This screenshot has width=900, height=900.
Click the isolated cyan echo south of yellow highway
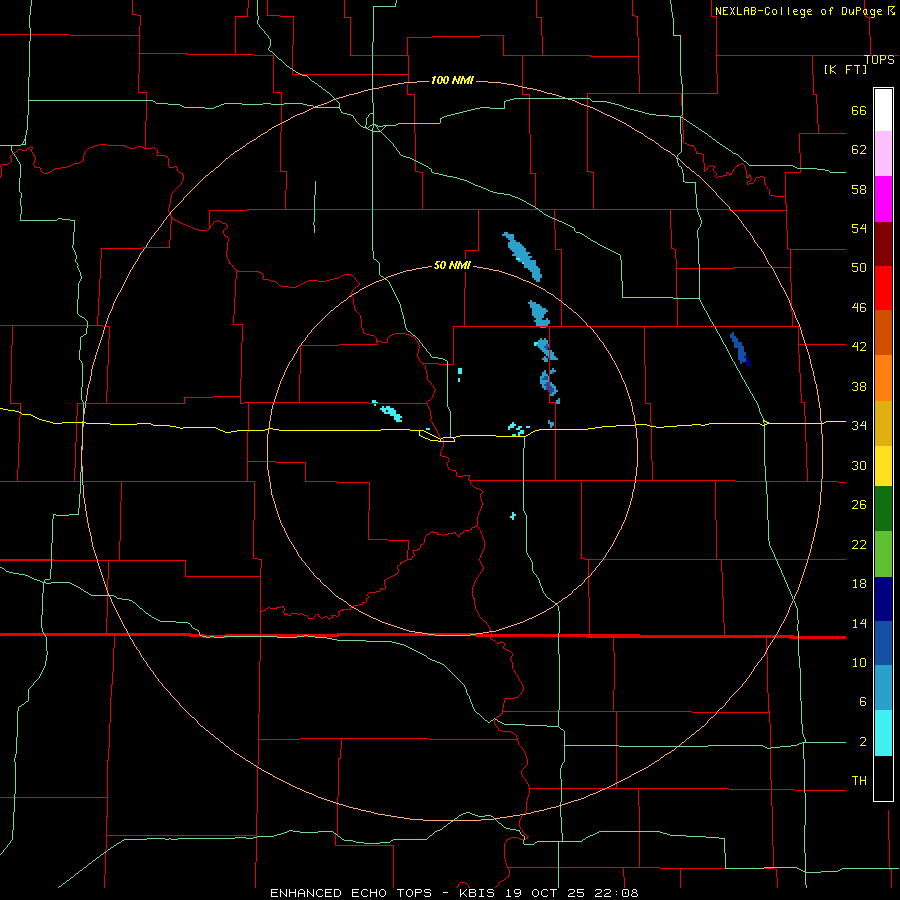513,516
